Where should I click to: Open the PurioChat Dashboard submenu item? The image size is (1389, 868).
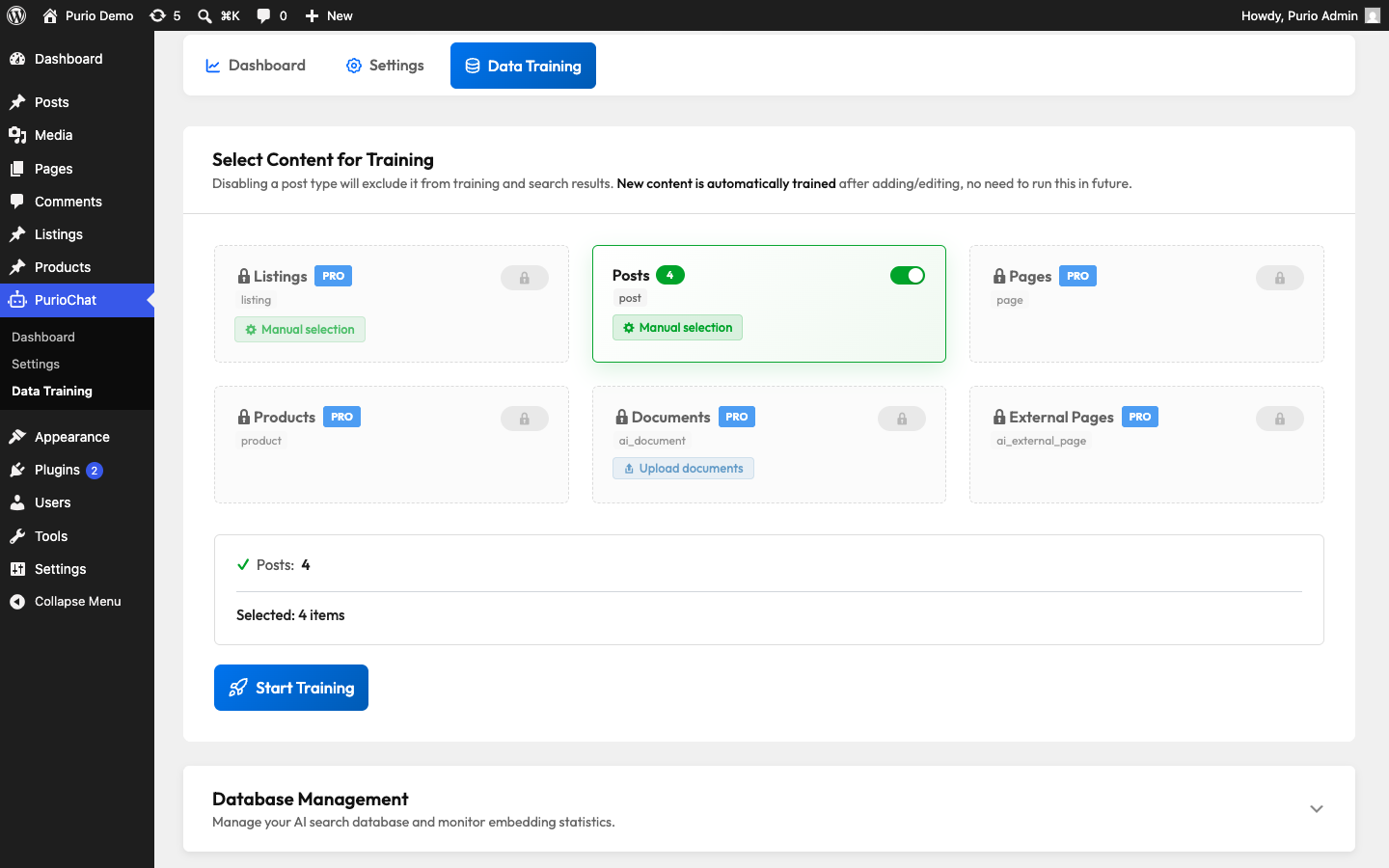(43, 337)
